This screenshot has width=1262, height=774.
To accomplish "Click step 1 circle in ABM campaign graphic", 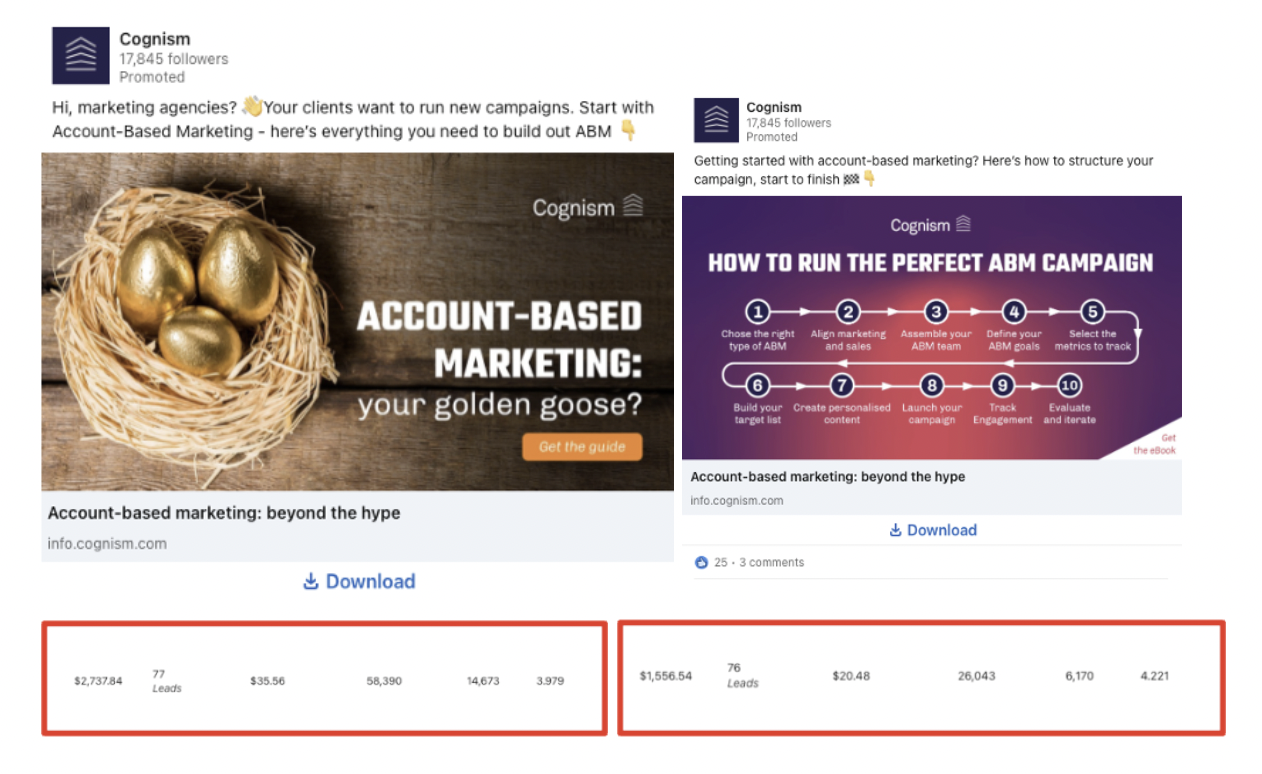I will pyautogui.click(x=758, y=312).
